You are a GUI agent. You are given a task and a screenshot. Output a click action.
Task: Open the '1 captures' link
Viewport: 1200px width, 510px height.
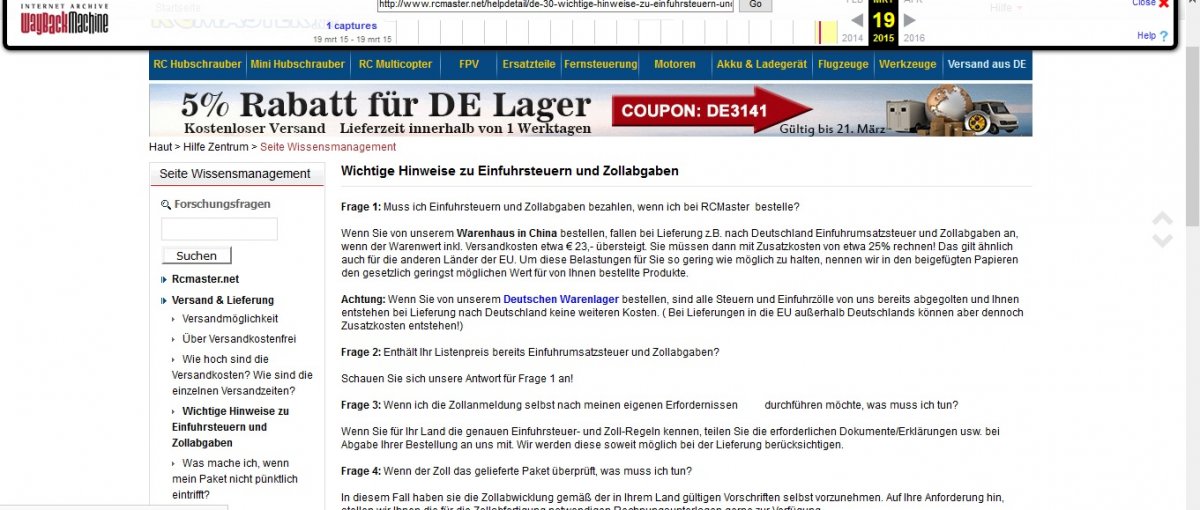pyautogui.click(x=351, y=25)
